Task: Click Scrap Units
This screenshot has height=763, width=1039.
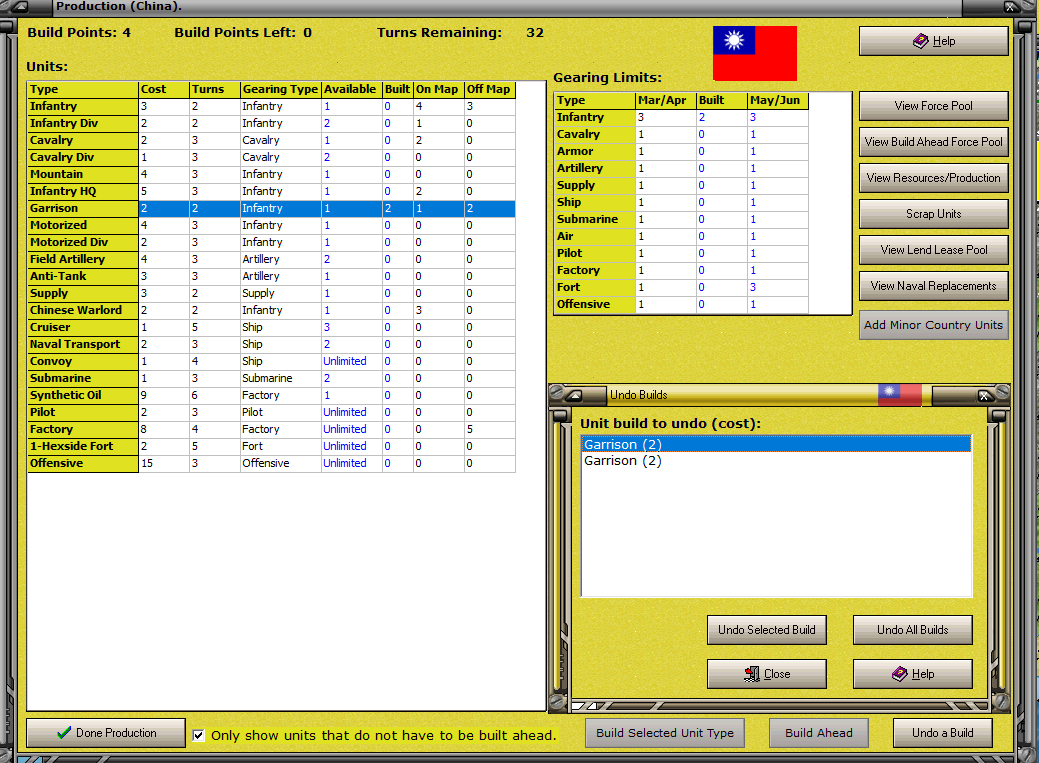Action: pos(933,213)
